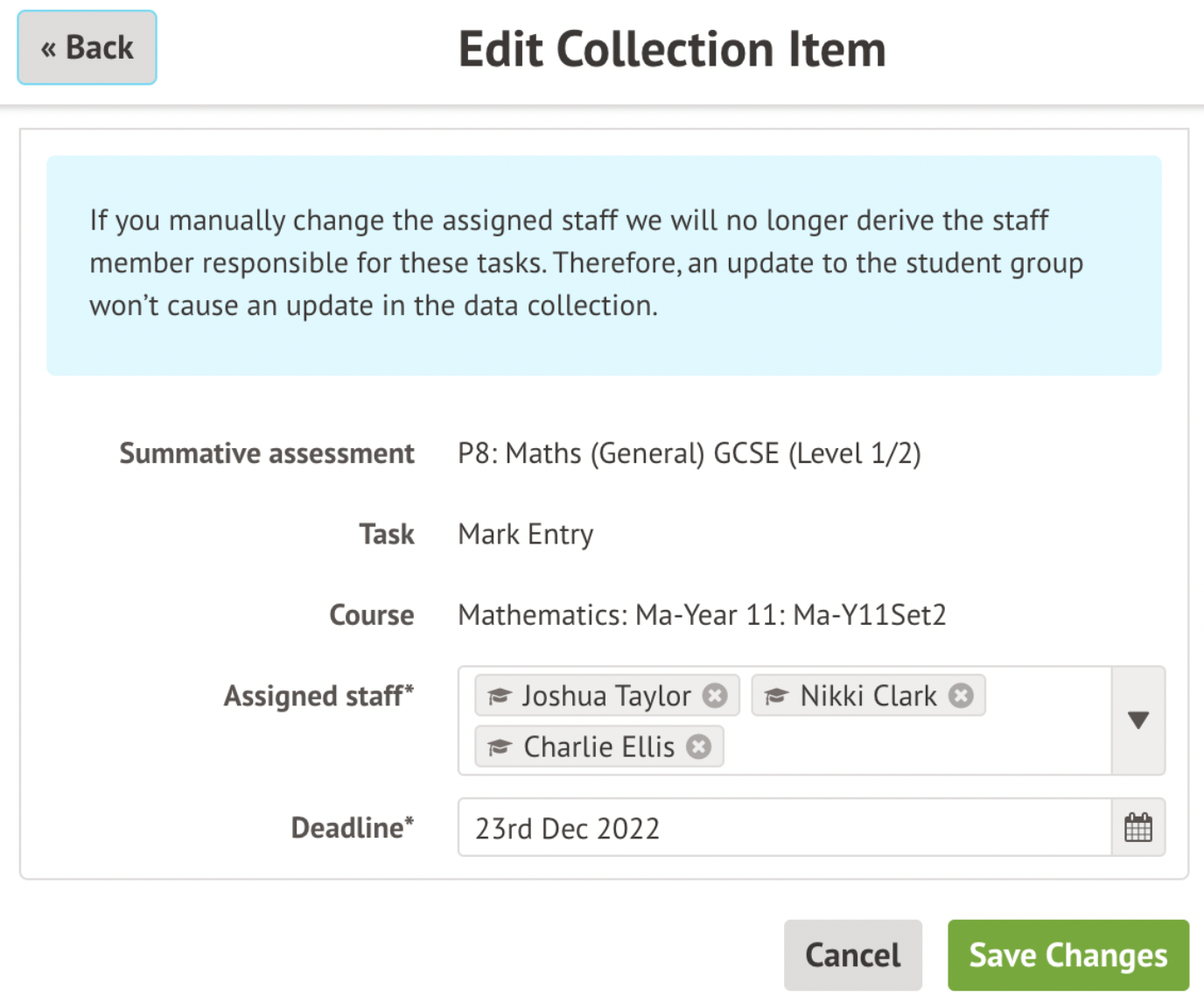The height and width of the screenshot is (1003, 1204).
Task: Click graduation cap icon beside Joshua Taylor
Action: tap(500, 697)
